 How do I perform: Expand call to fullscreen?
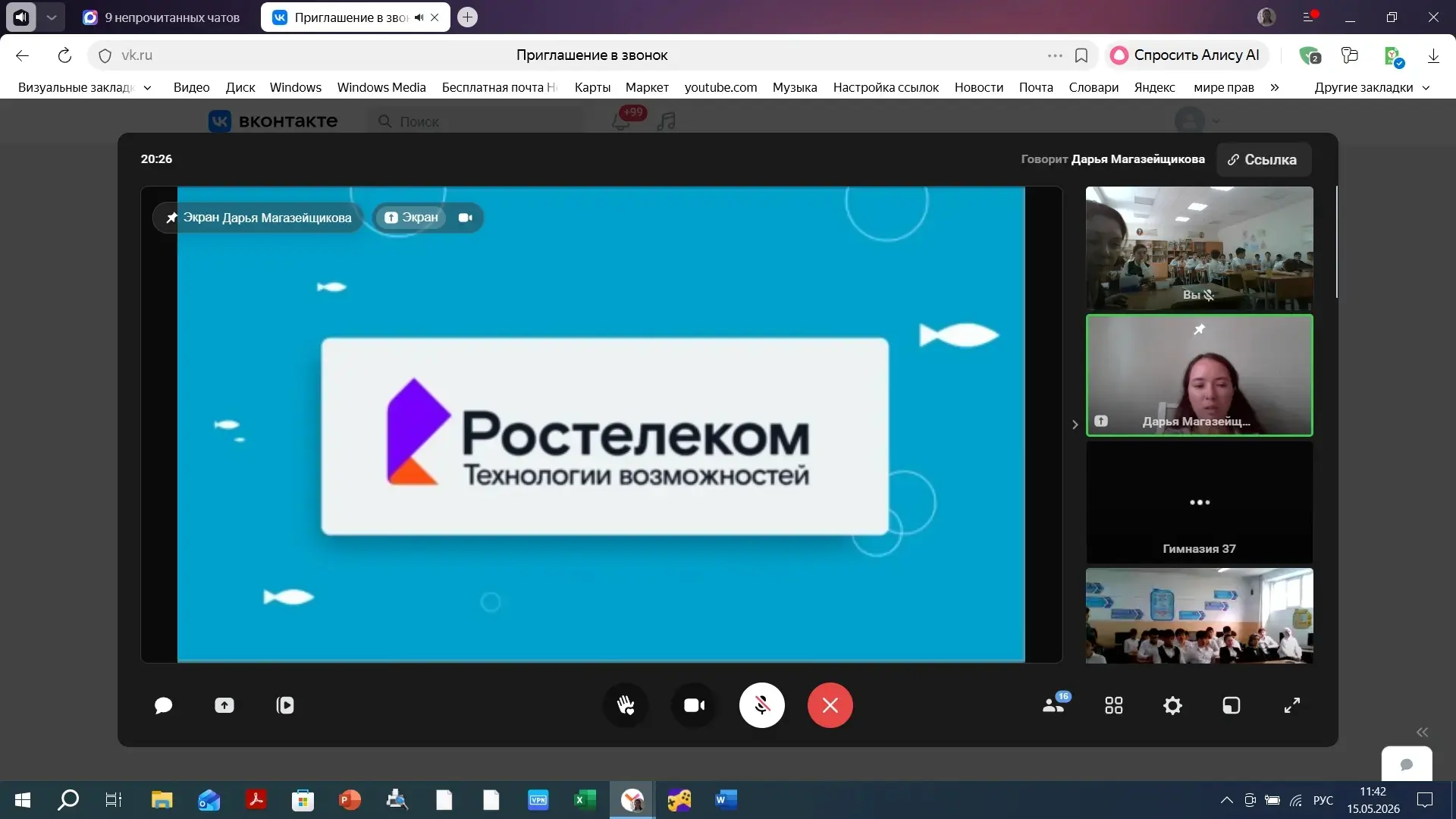coord(1292,706)
